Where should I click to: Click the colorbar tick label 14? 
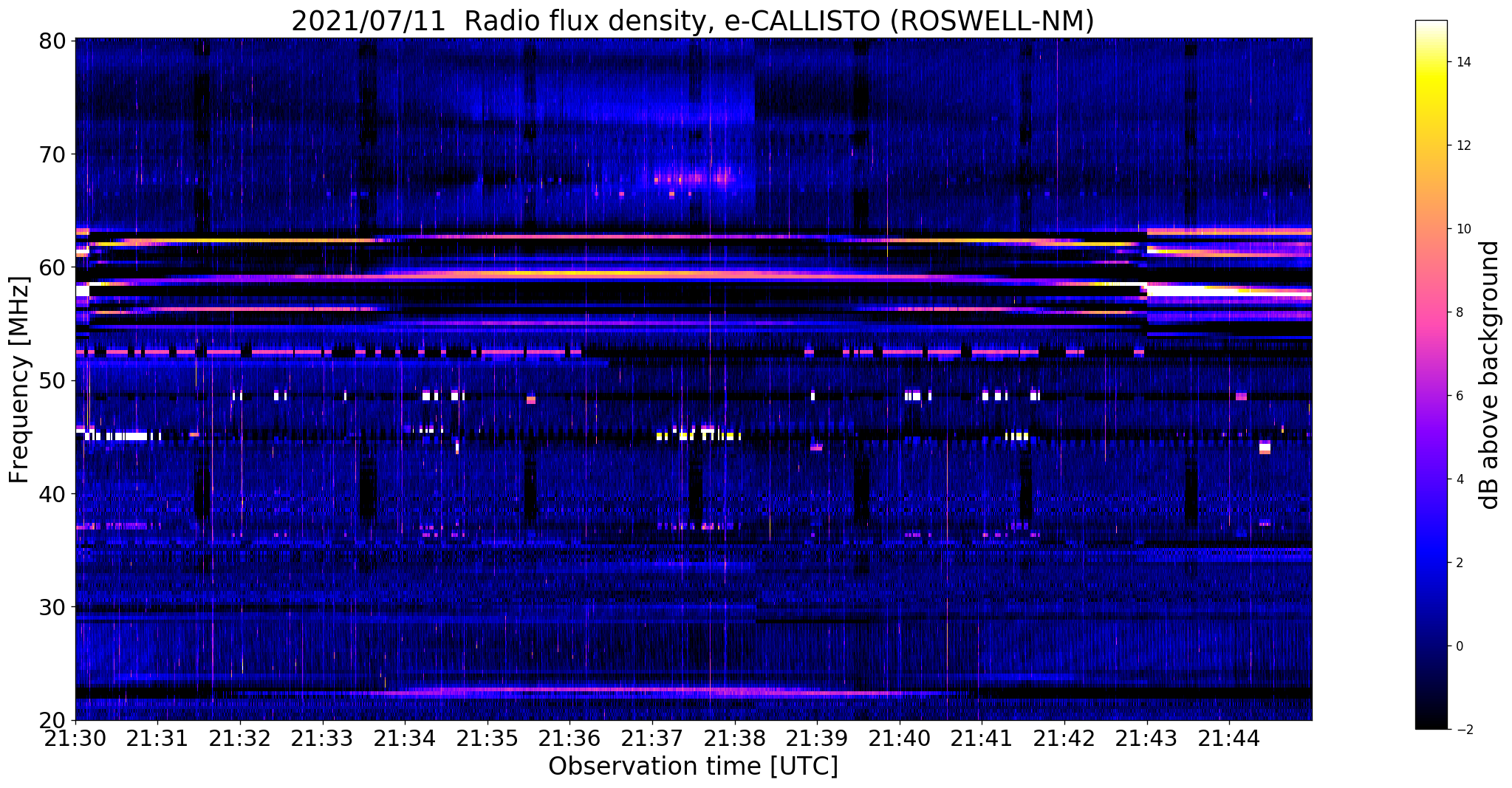tap(1463, 62)
